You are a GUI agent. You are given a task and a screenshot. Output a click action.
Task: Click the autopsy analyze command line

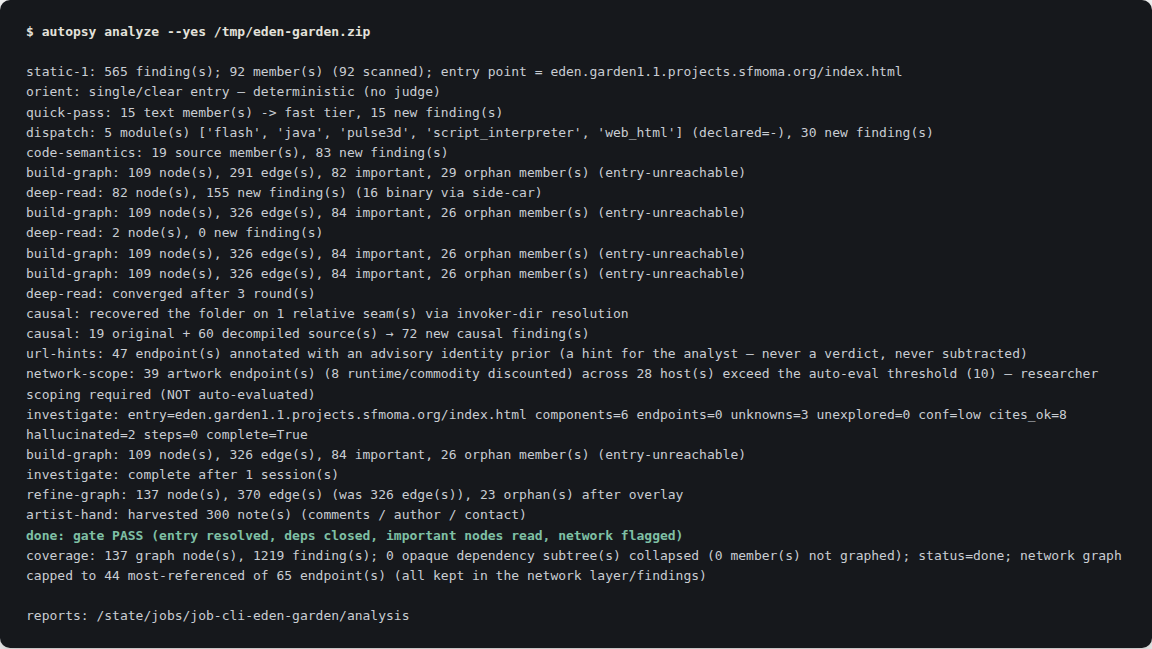point(198,32)
